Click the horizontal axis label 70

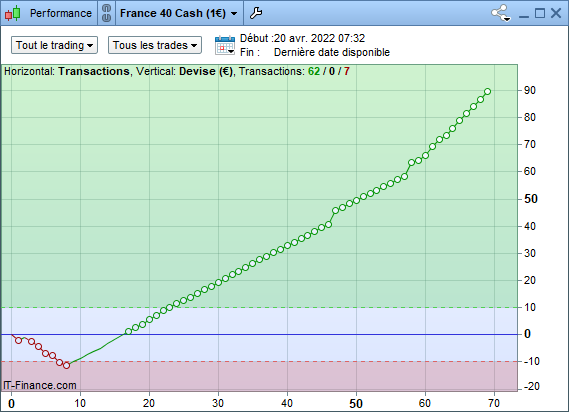click(494, 403)
